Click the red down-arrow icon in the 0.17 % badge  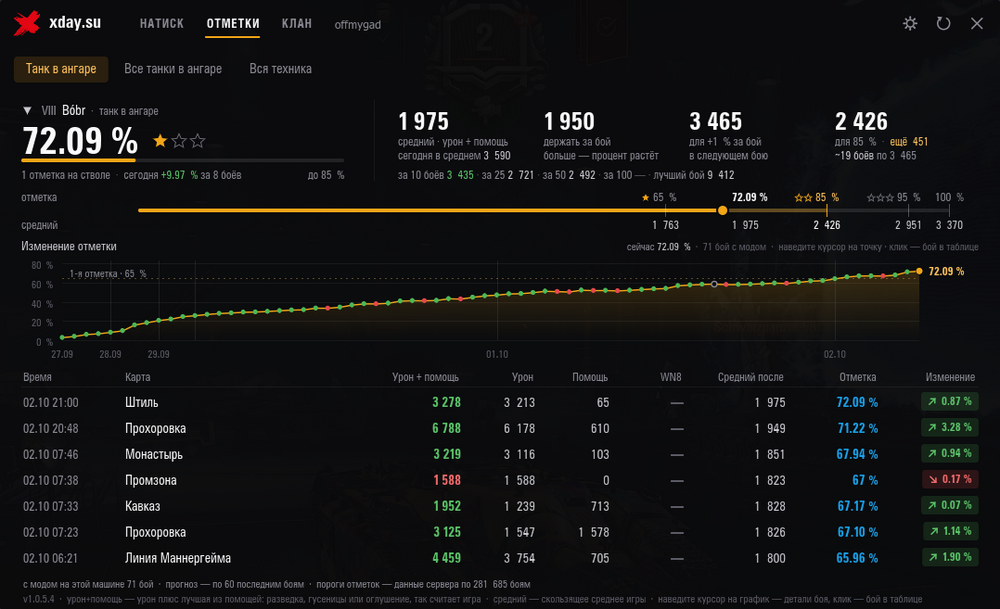pos(933,480)
